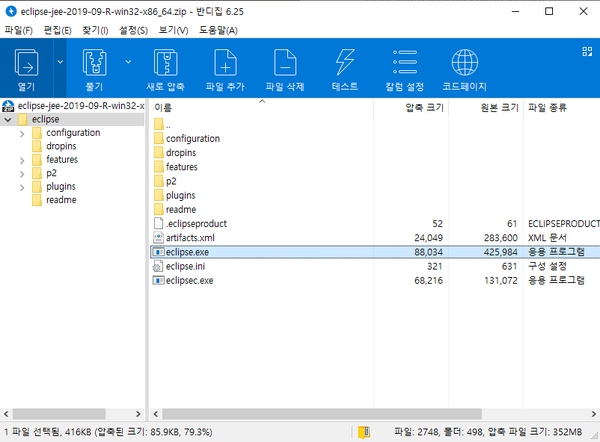Expand the features tree node
The height and width of the screenshot is (442, 600).
pos(22,160)
